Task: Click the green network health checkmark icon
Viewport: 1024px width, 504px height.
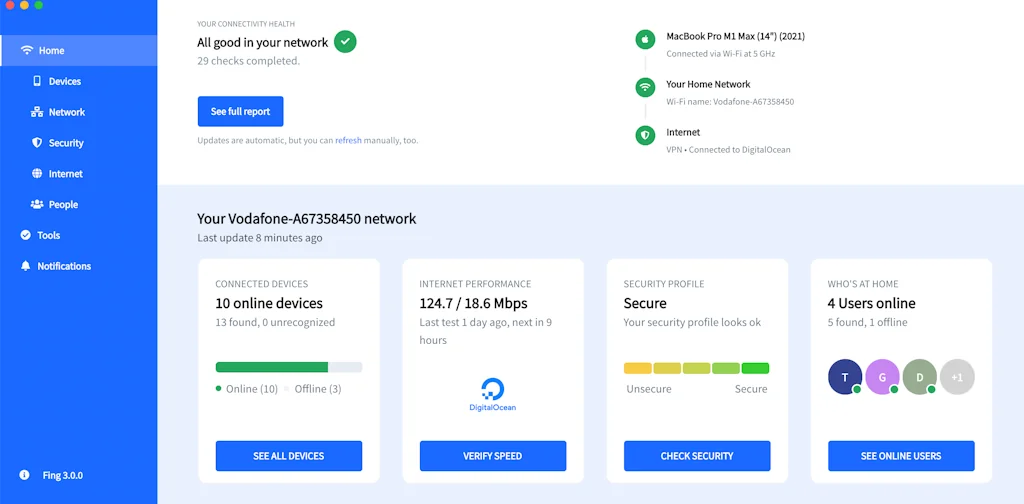Action: tap(345, 42)
